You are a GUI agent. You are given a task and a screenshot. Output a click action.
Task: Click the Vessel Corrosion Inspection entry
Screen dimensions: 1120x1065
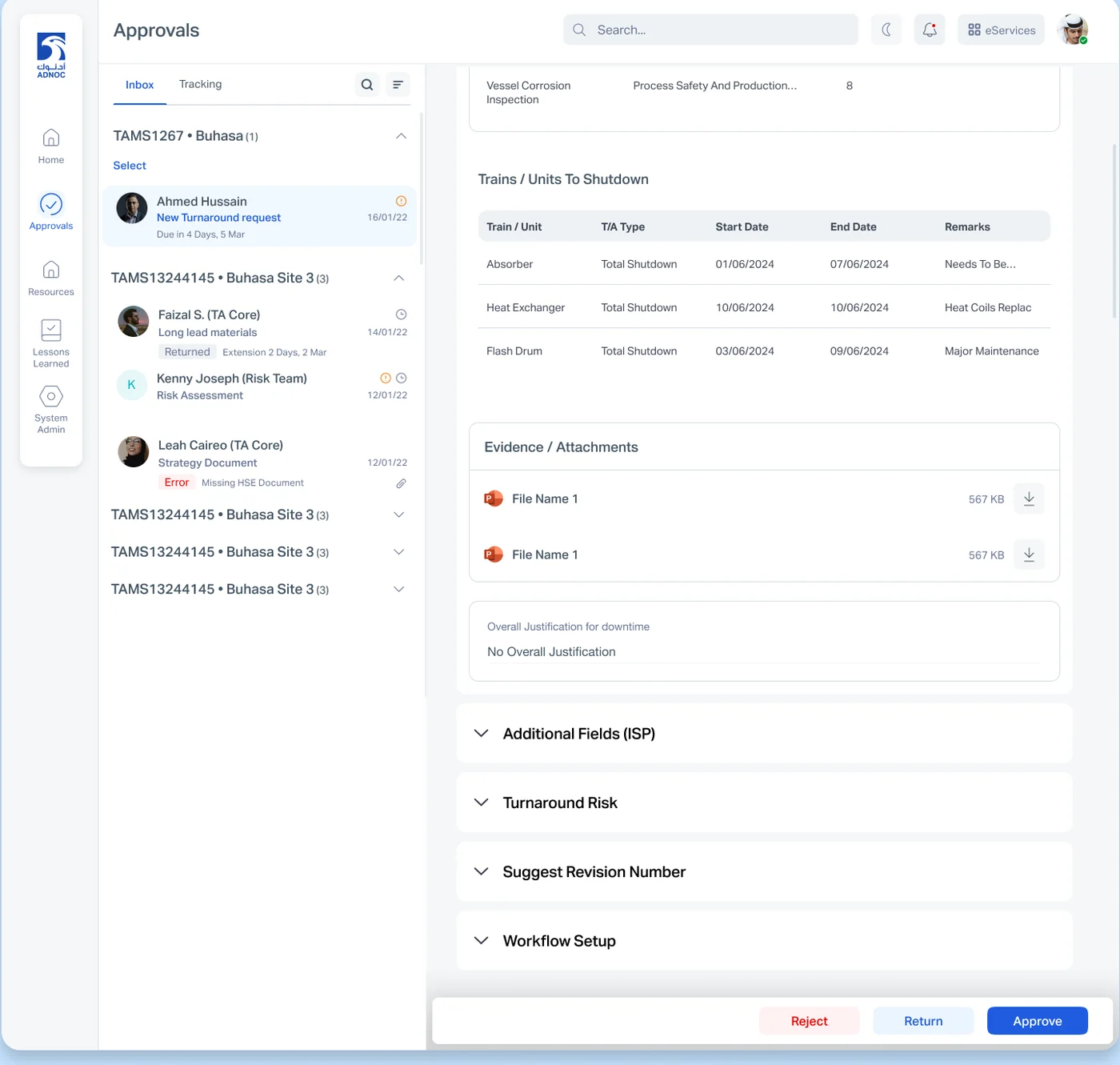[x=529, y=93]
